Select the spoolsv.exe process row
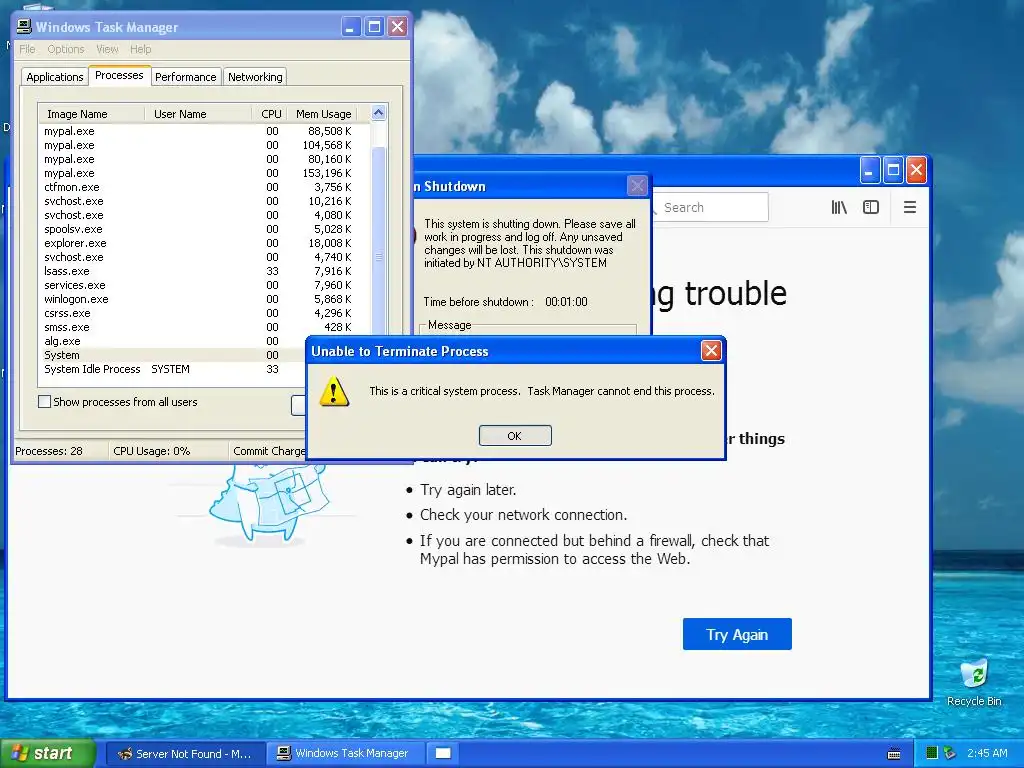Viewport: 1024px width, 768px height. tap(203, 229)
